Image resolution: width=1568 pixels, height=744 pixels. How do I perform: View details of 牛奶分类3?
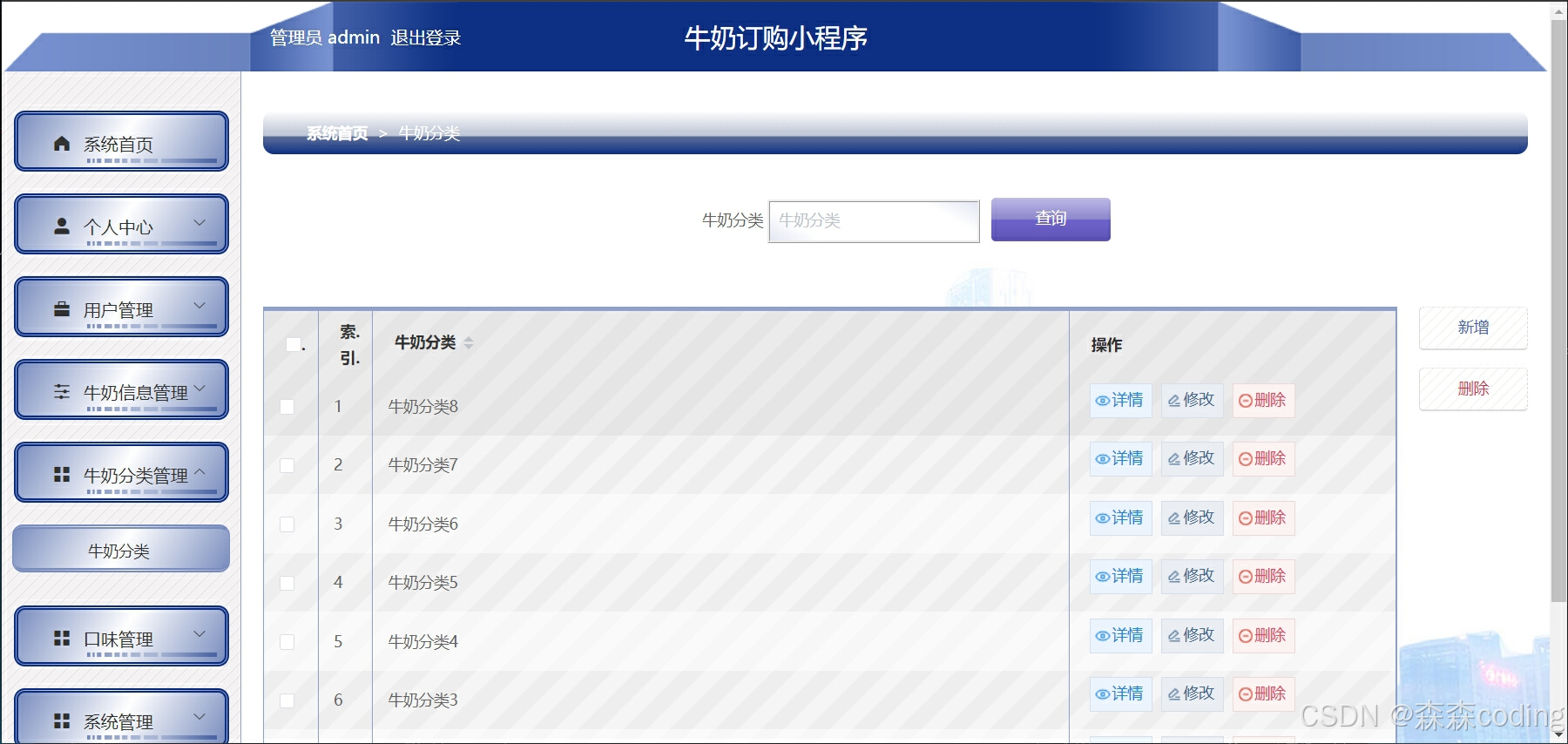tap(1120, 693)
